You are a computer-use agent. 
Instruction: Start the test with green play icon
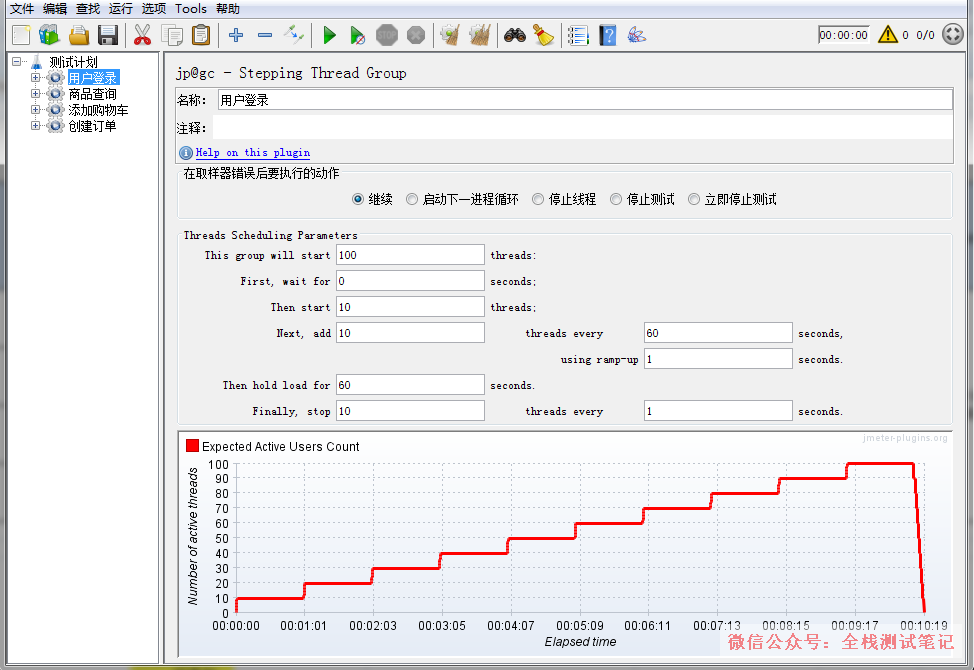tap(330, 35)
